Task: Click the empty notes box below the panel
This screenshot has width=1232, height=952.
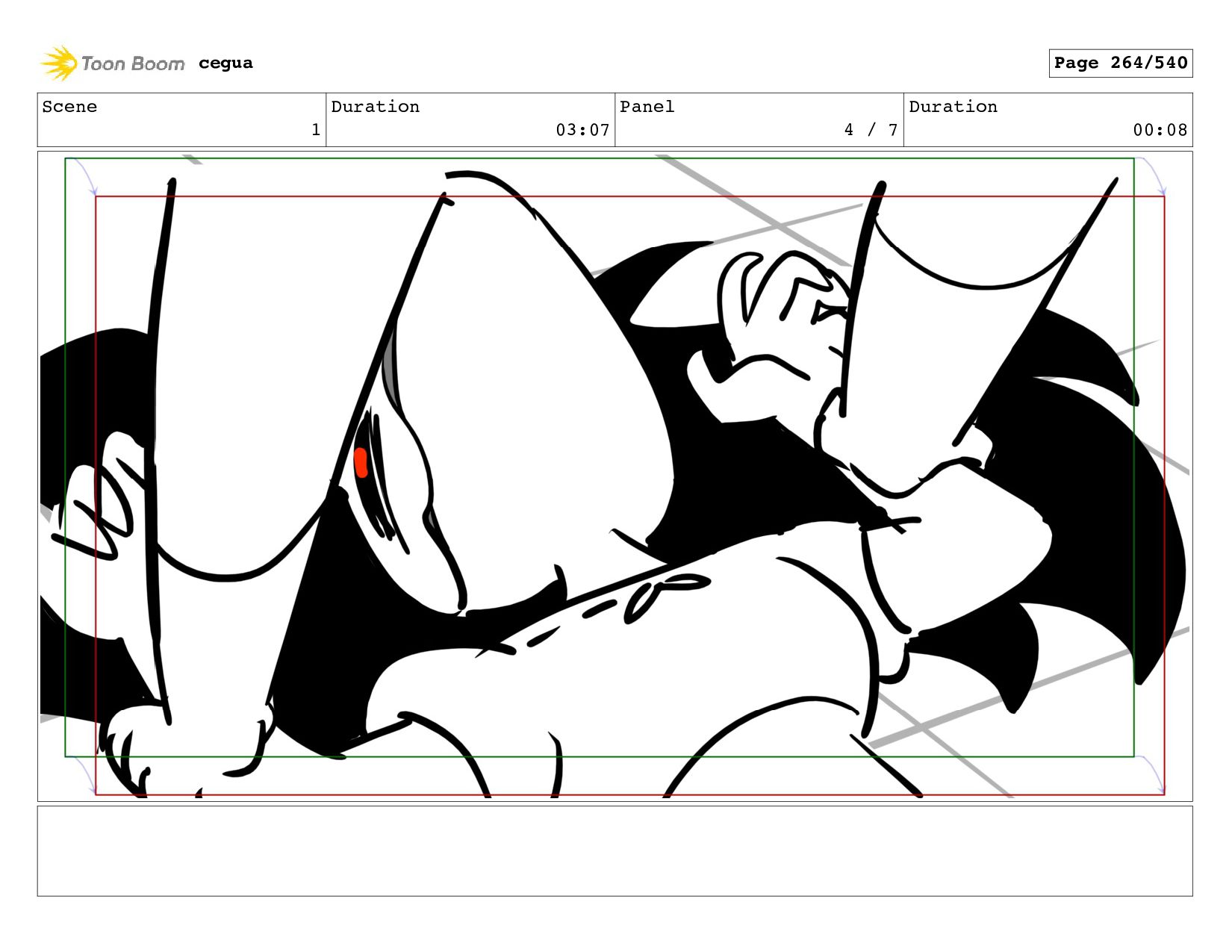Action: 615,851
